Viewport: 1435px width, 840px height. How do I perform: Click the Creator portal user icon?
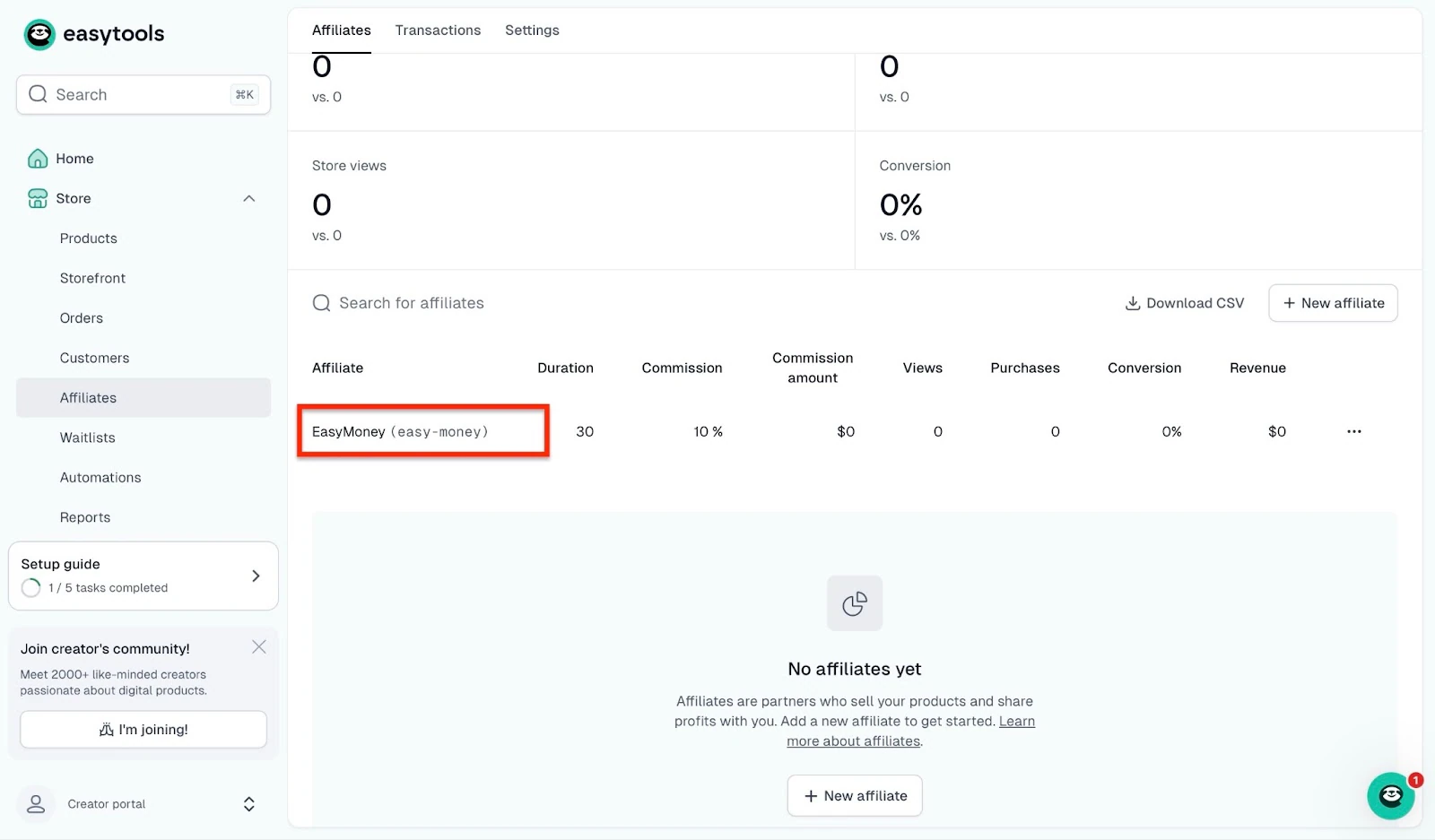pos(36,804)
